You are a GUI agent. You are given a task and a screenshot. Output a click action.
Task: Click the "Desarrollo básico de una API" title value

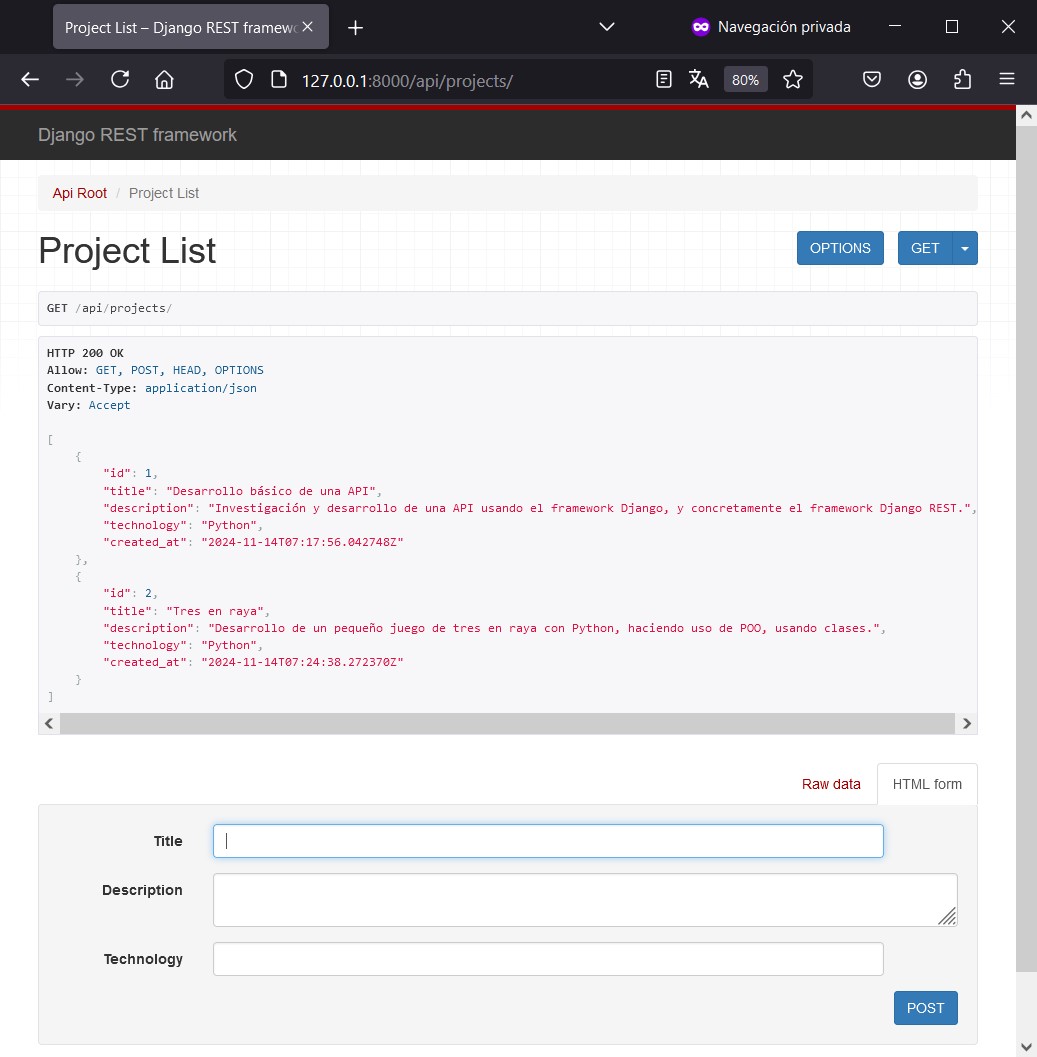click(x=271, y=491)
